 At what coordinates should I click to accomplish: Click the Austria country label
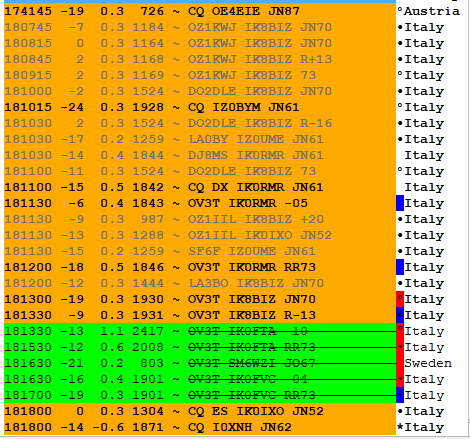(x=432, y=11)
